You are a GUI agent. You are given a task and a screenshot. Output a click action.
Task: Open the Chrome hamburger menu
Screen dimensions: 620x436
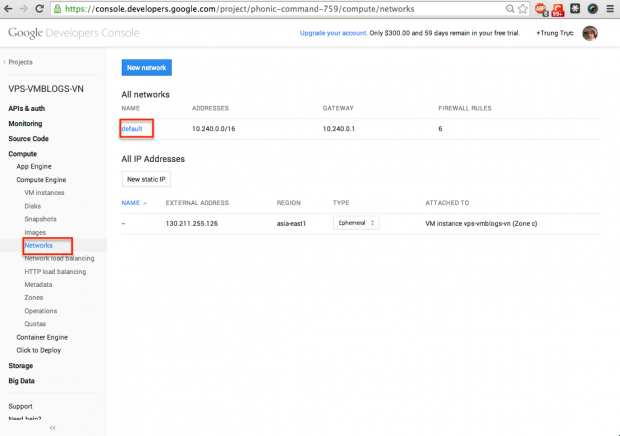[x=610, y=9]
